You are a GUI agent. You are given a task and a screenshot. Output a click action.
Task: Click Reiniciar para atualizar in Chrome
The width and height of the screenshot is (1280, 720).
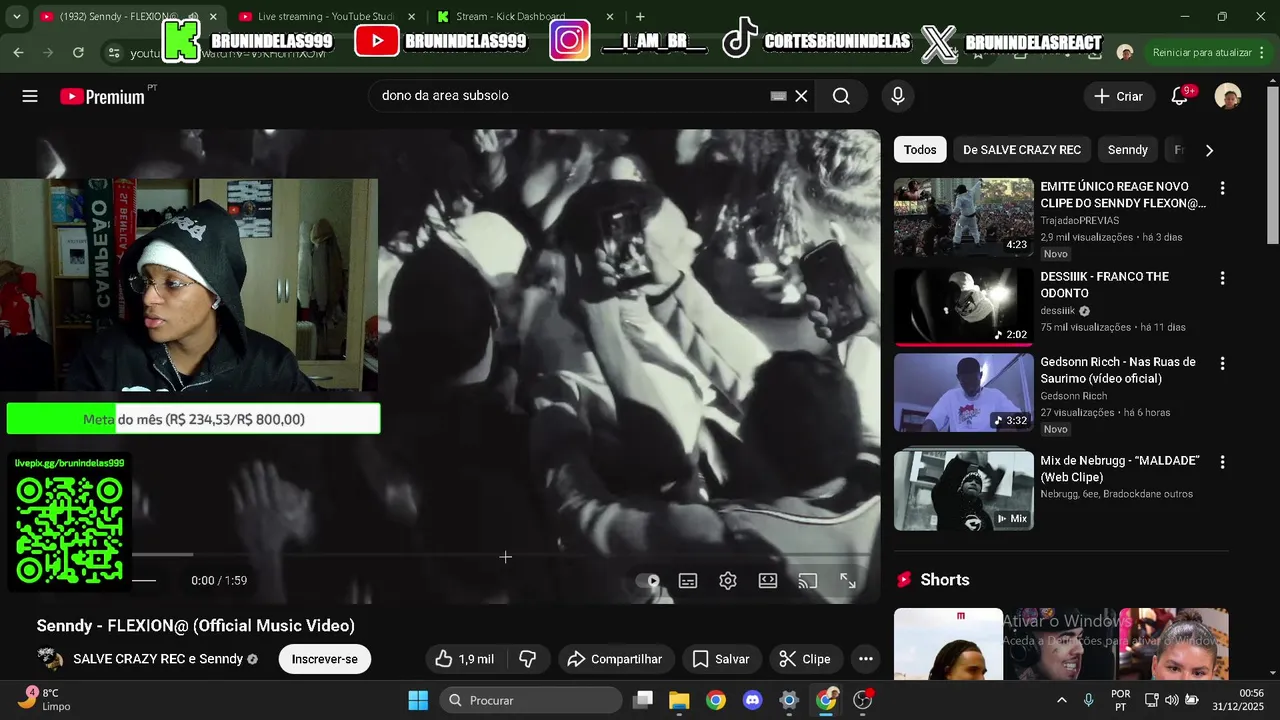tap(1200, 52)
